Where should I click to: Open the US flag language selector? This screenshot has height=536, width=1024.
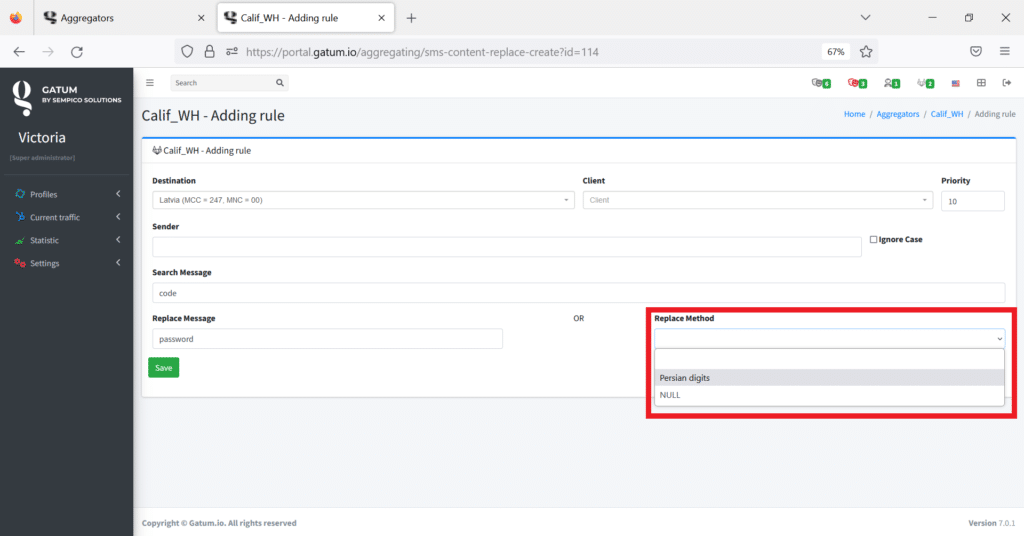955,83
